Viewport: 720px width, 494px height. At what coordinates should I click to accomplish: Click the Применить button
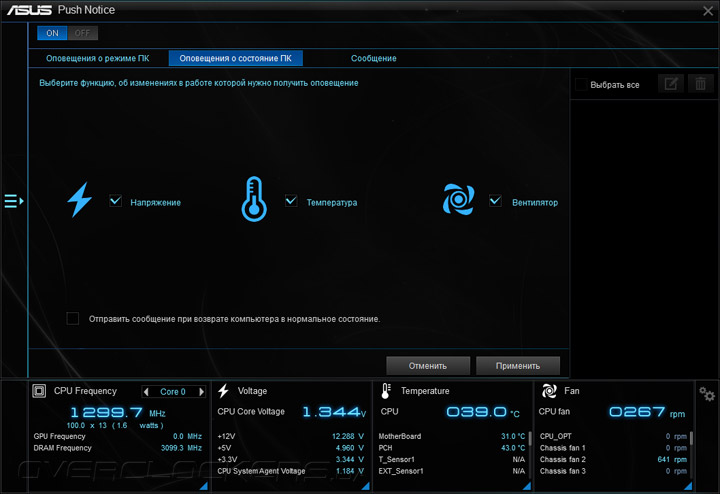[x=518, y=366]
